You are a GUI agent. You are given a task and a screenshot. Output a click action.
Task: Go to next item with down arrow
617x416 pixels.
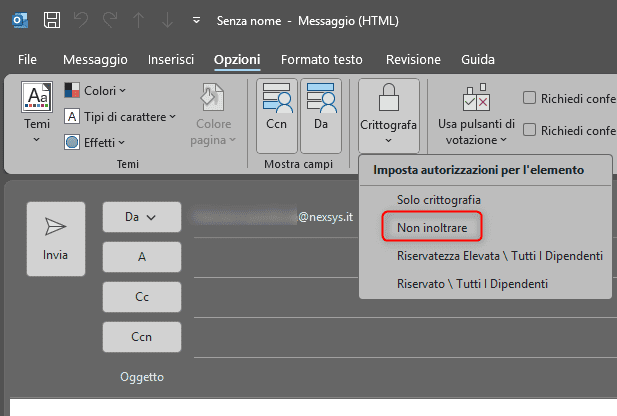click(168, 20)
